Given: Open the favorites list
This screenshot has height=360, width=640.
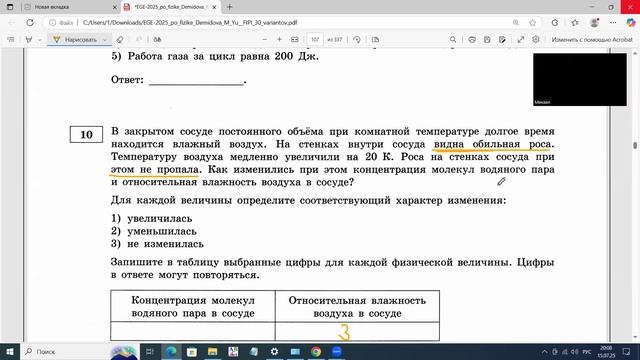Looking at the screenshot, I should tap(575, 23).
